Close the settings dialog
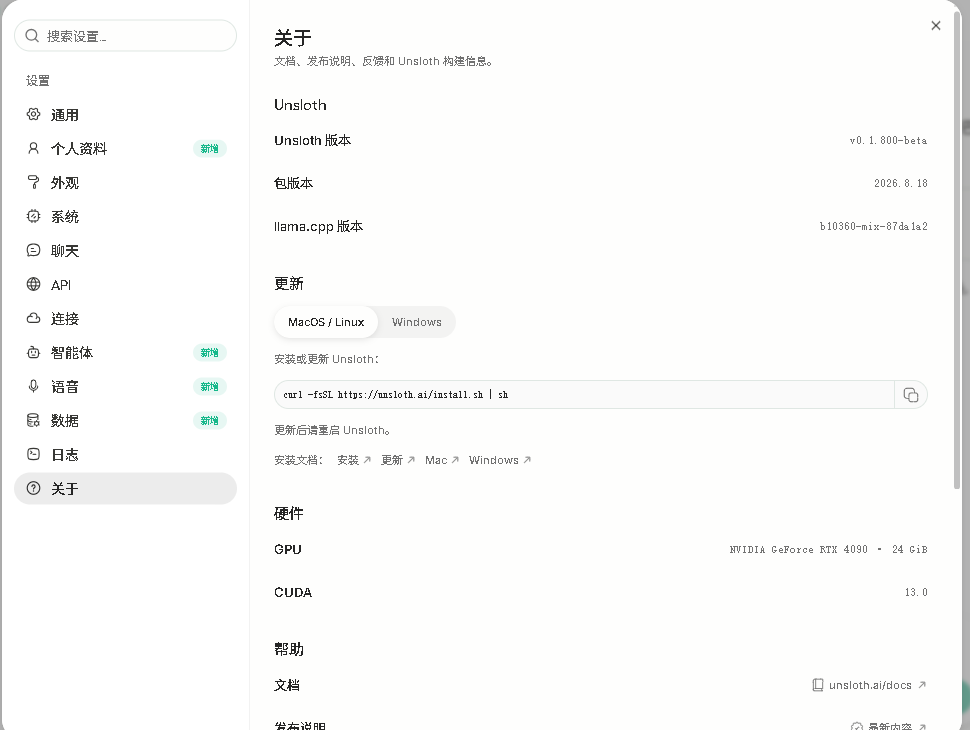Screen dimensions: 970x730 click(936, 25)
